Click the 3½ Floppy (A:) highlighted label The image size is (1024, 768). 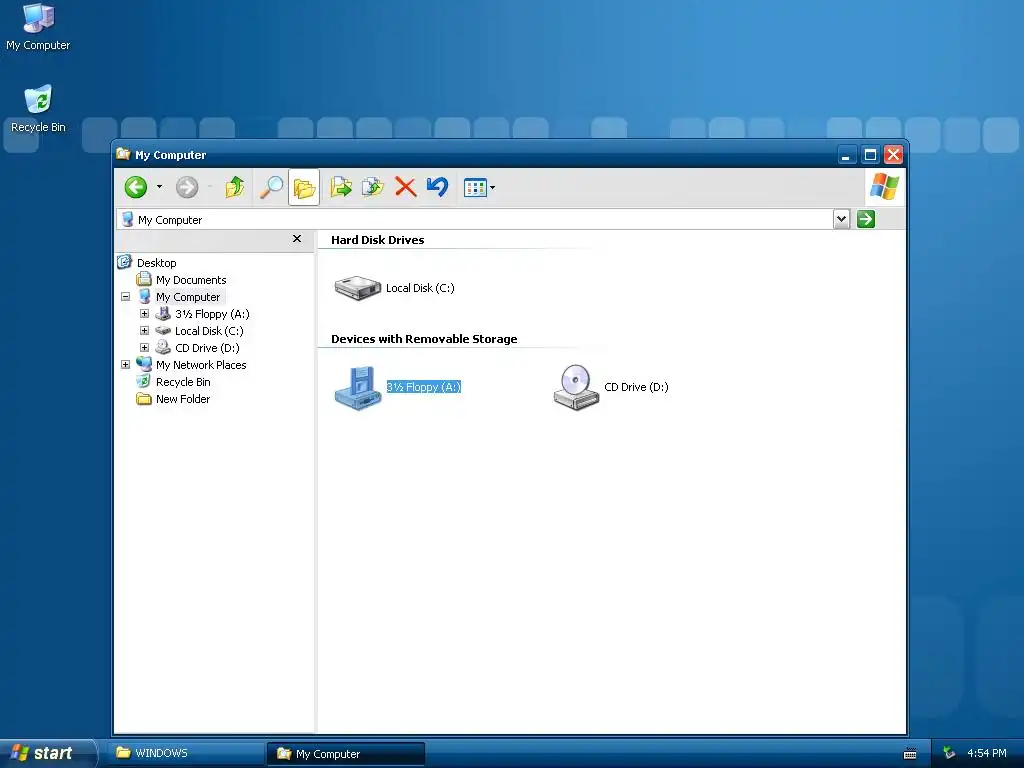(424, 387)
